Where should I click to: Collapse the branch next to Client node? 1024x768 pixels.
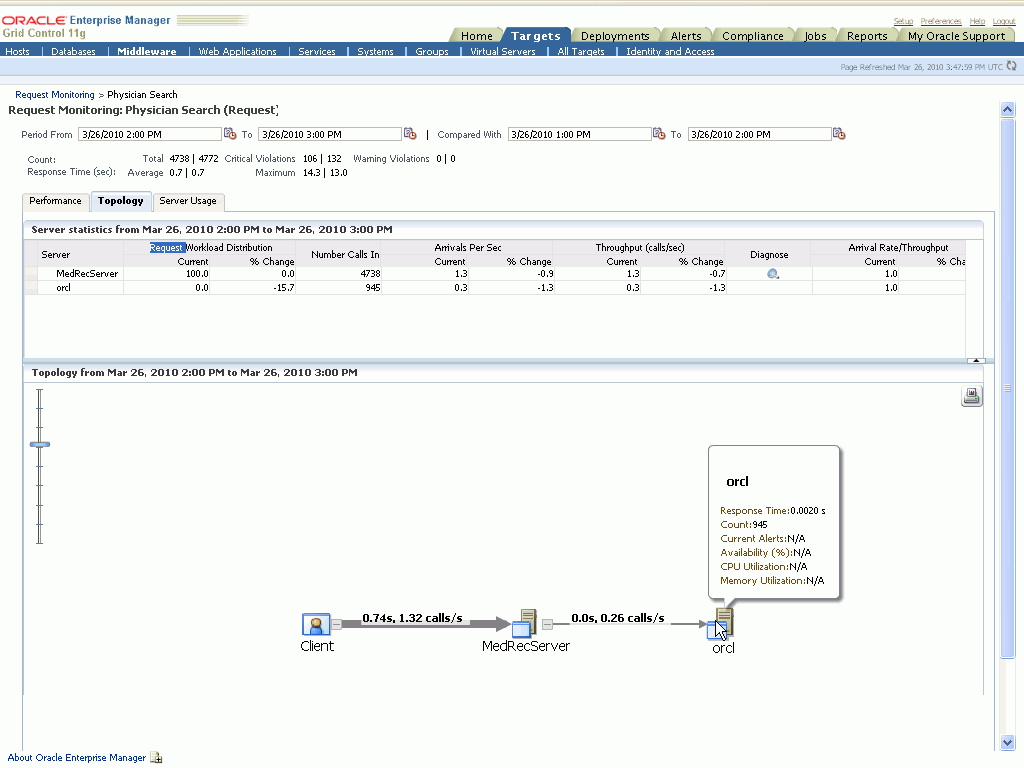pyautogui.click(x=337, y=625)
